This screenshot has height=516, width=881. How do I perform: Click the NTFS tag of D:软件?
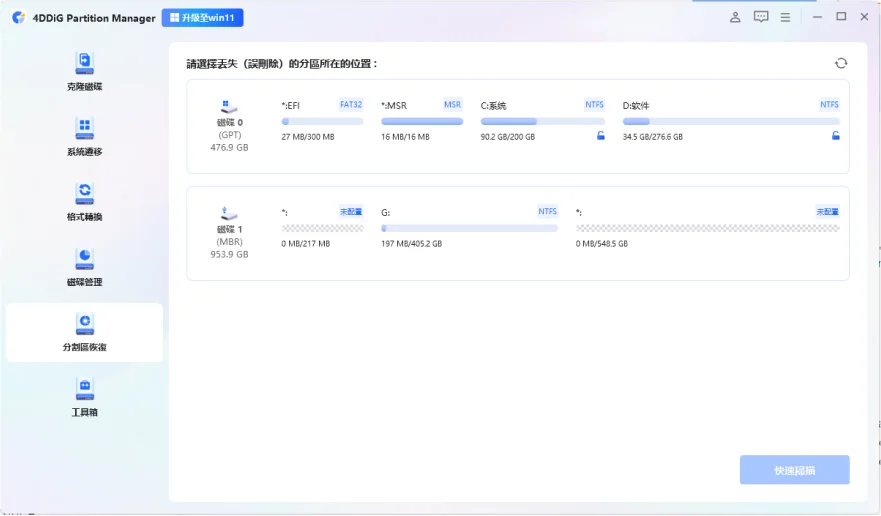pos(829,105)
